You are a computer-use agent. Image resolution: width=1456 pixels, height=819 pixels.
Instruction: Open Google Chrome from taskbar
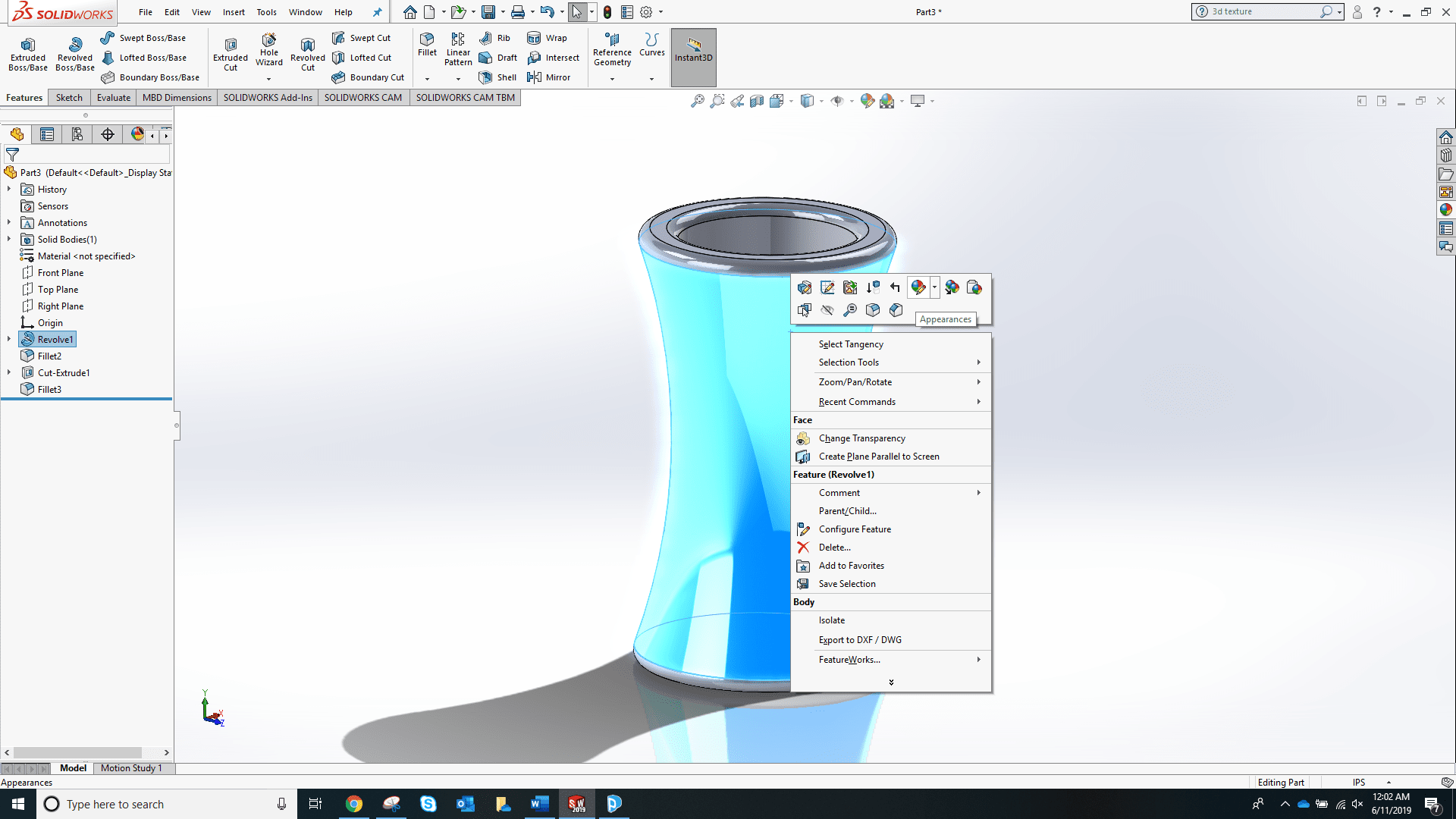click(x=354, y=804)
